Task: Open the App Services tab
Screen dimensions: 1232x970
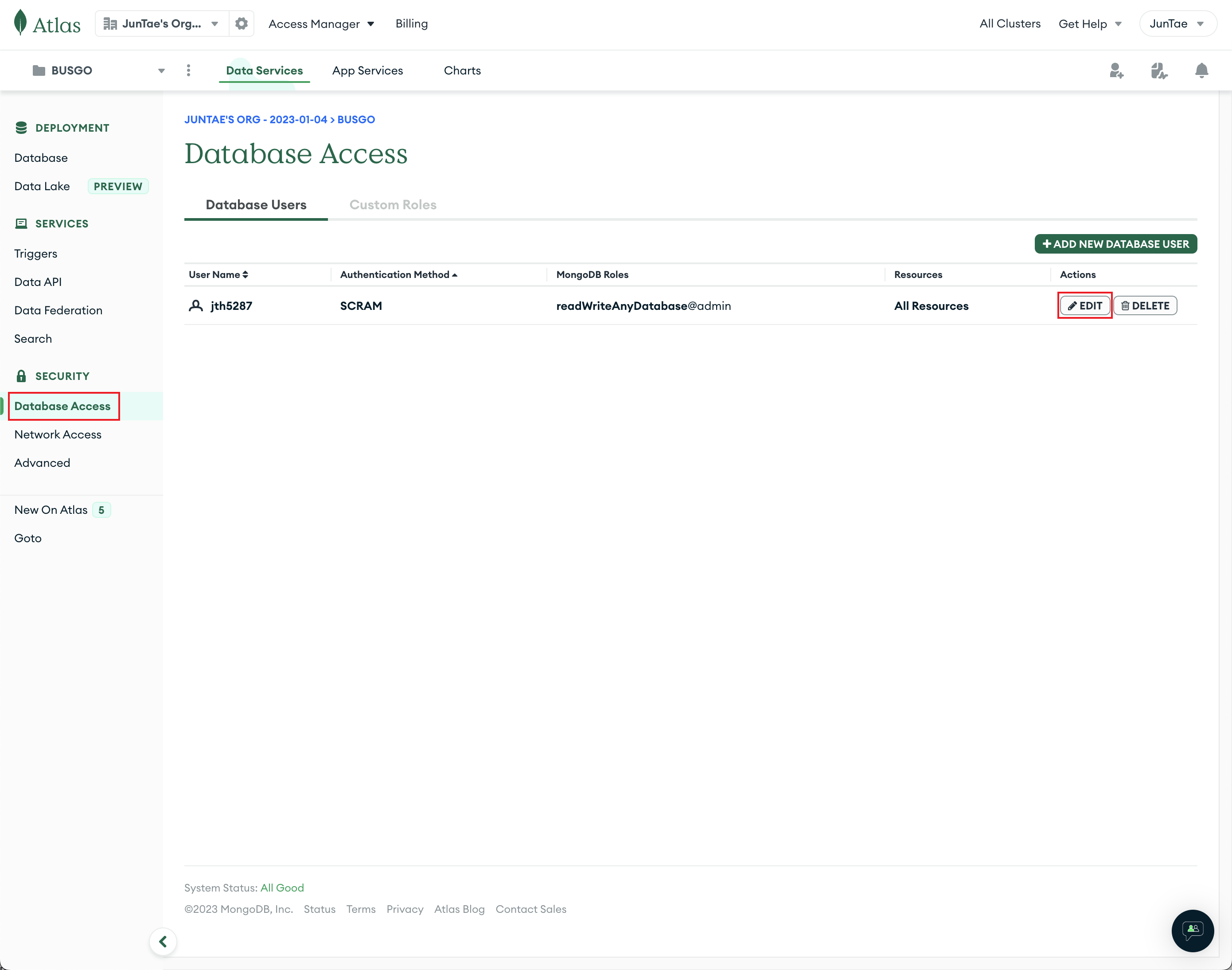Action: coord(367,70)
